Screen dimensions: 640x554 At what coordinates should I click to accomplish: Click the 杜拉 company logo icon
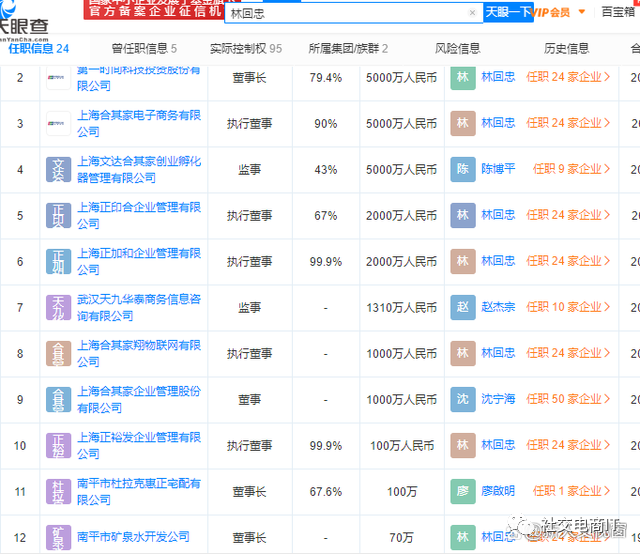click(x=58, y=492)
